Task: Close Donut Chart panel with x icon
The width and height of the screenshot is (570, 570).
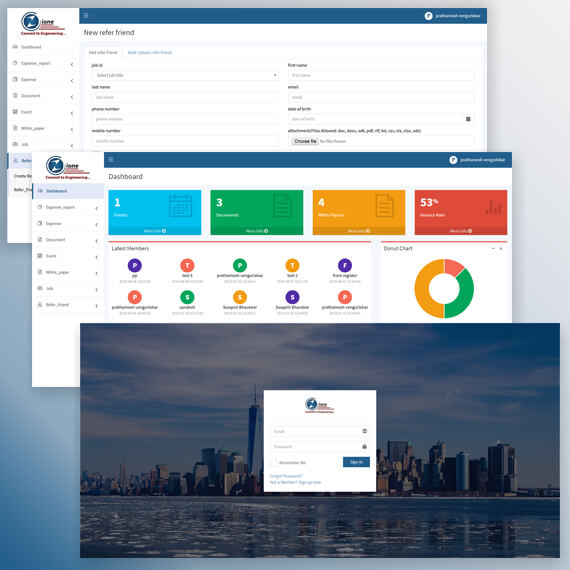Action: 501,248
